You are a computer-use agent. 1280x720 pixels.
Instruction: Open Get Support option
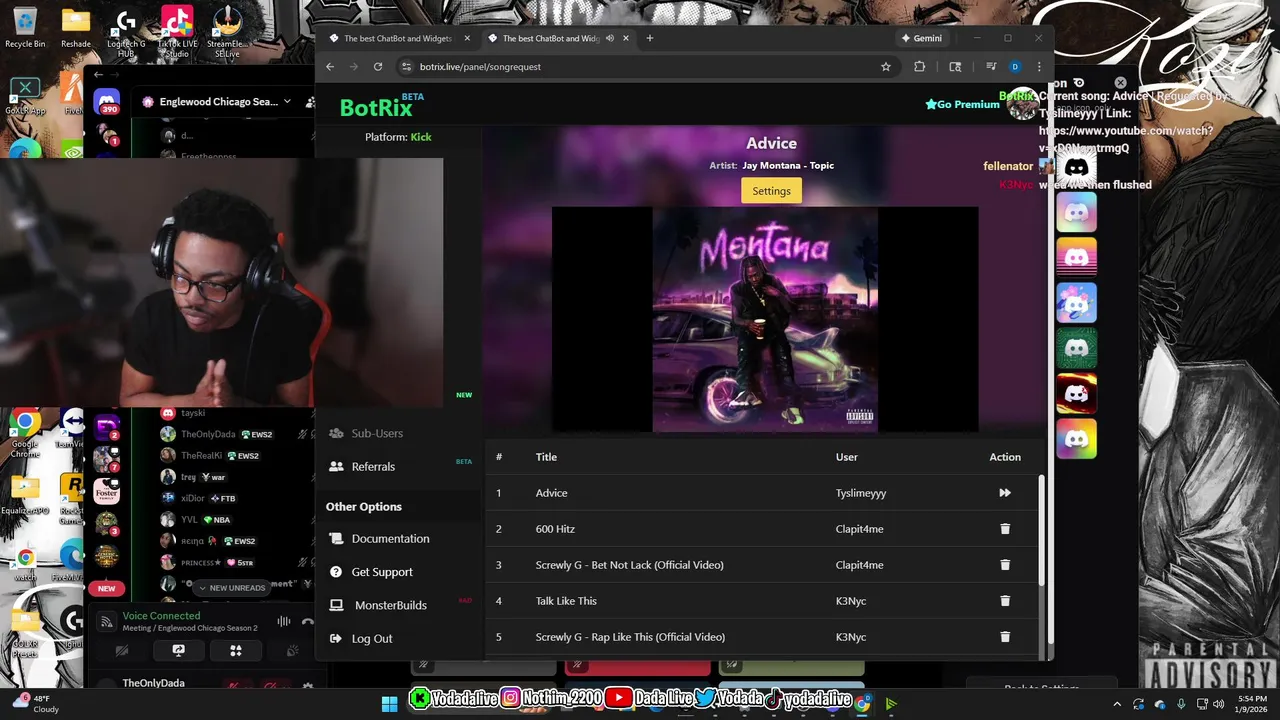(x=382, y=572)
